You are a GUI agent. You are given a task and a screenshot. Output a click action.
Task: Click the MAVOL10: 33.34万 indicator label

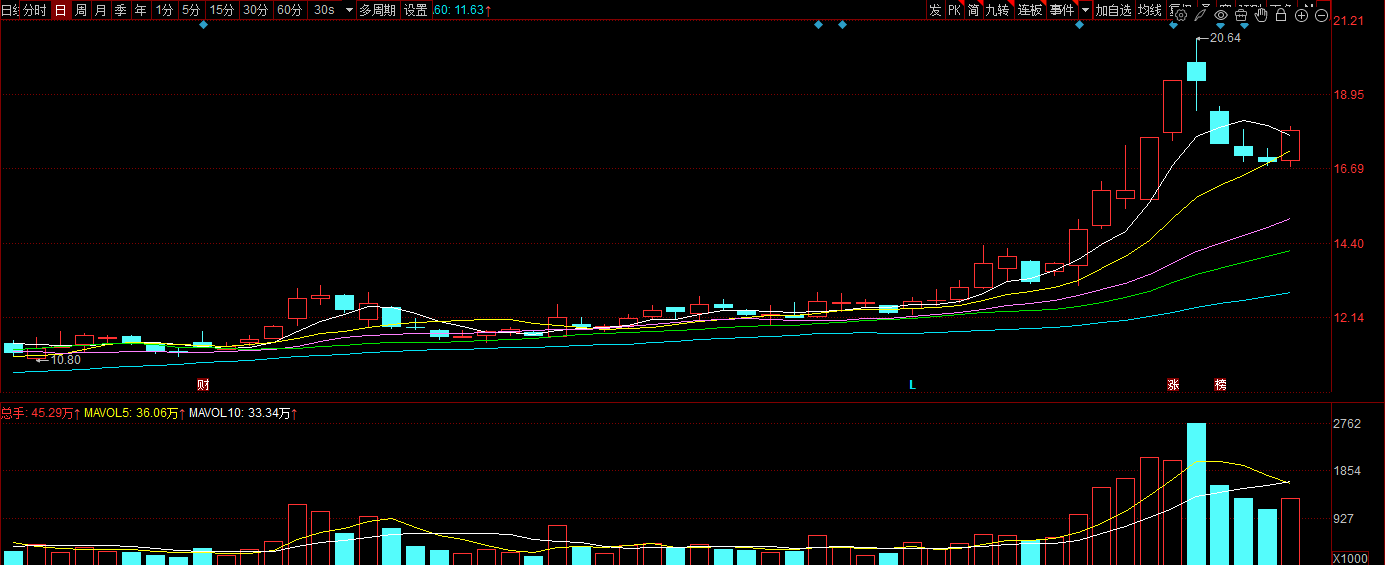[245, 412]
